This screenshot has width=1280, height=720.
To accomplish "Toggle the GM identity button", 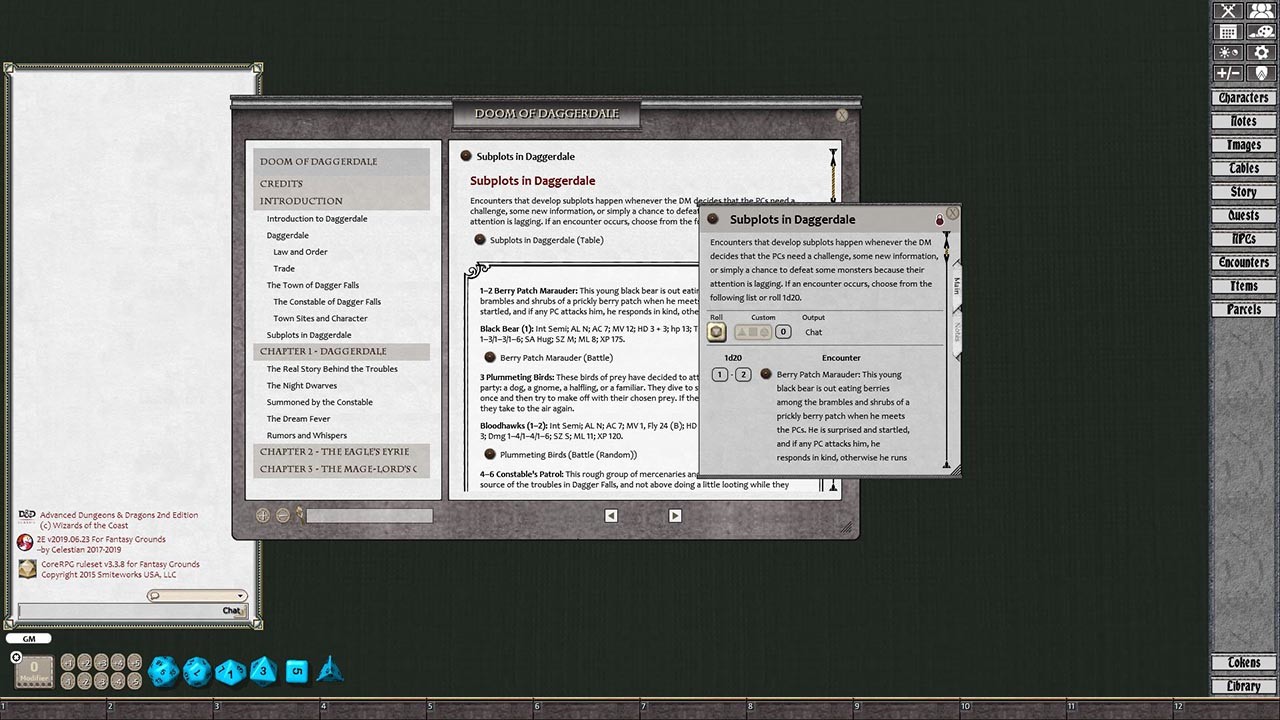I will (28, 638).
